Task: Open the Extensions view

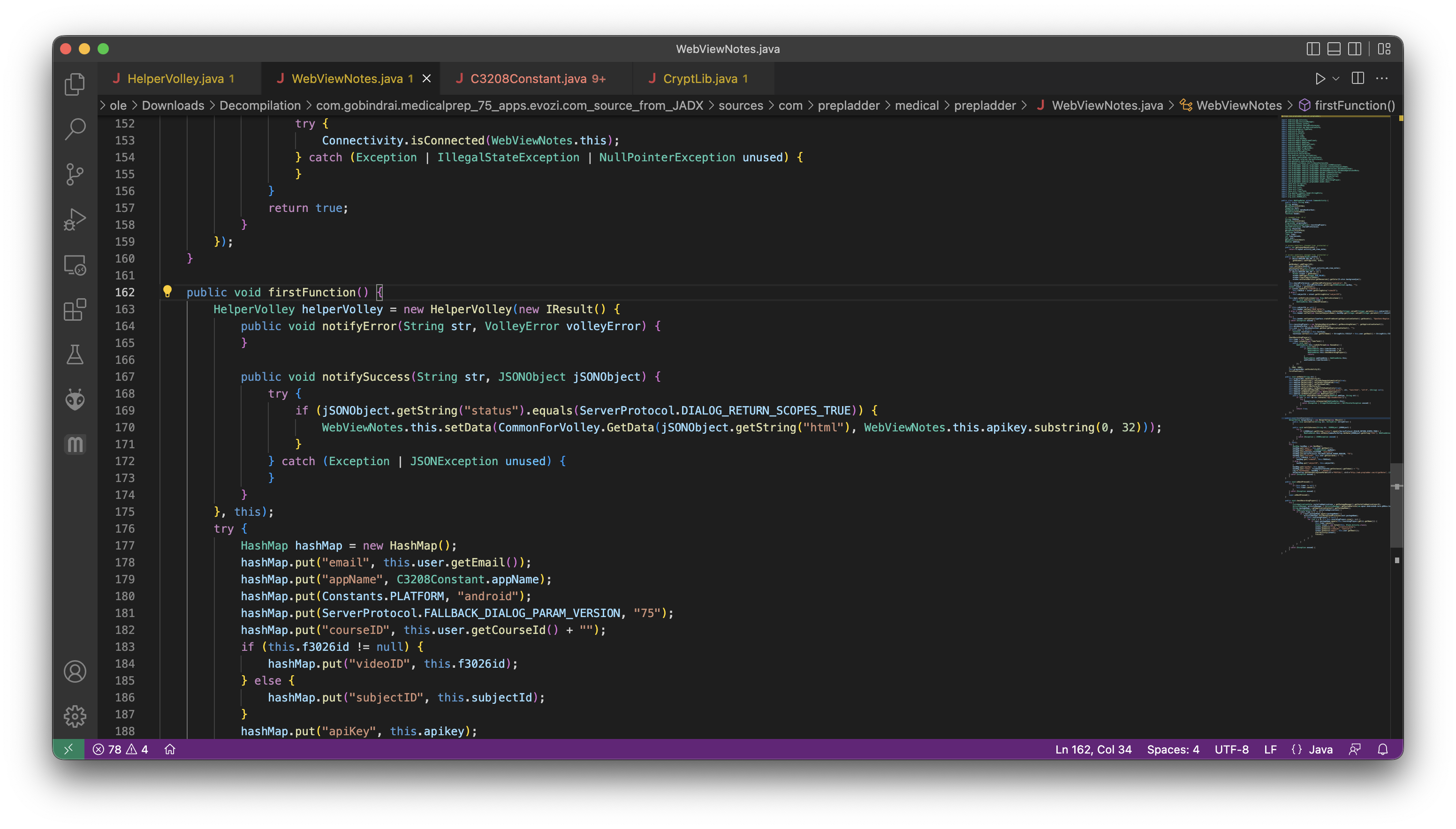Action: click(75, 310)
